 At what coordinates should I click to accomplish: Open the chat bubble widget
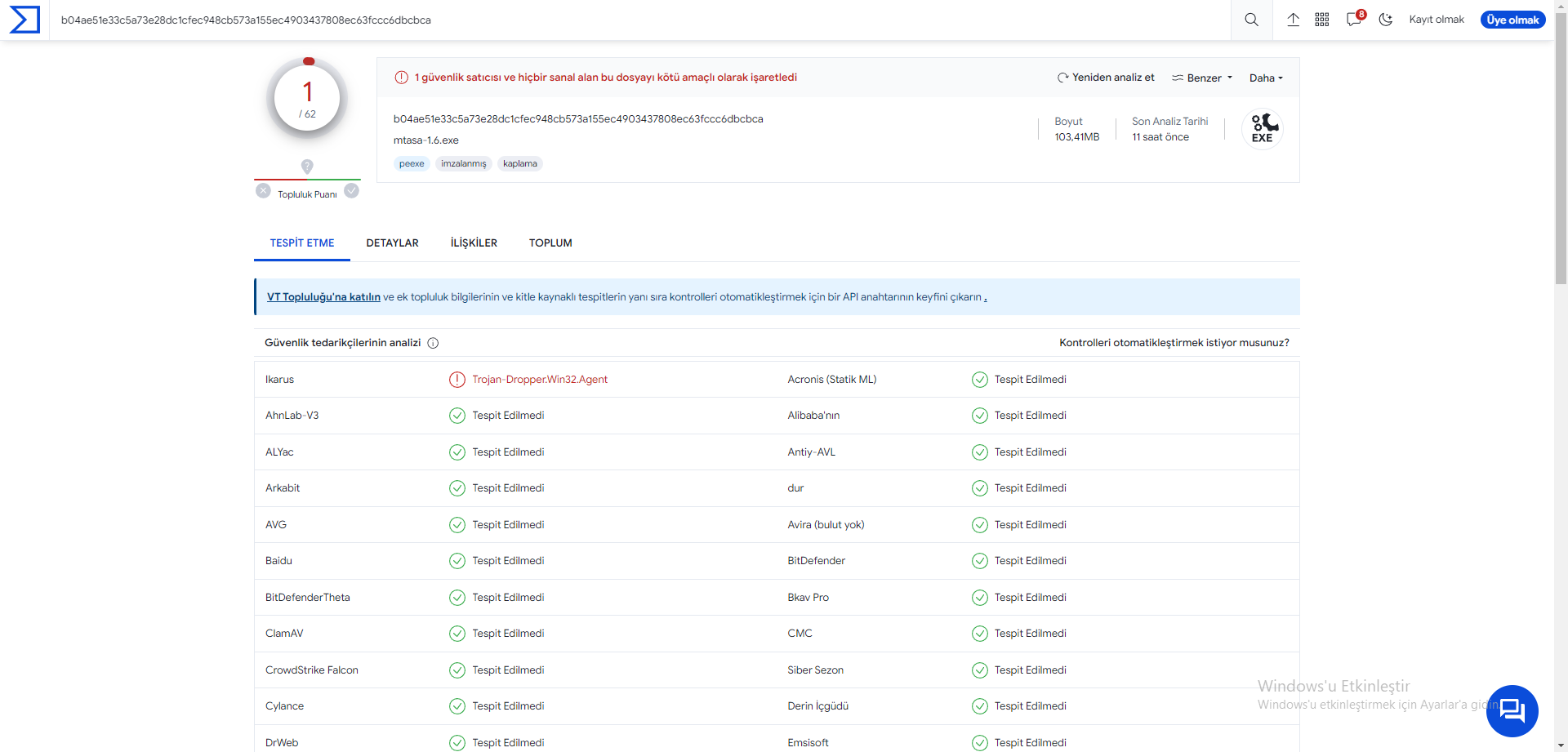coord(1512,710)
